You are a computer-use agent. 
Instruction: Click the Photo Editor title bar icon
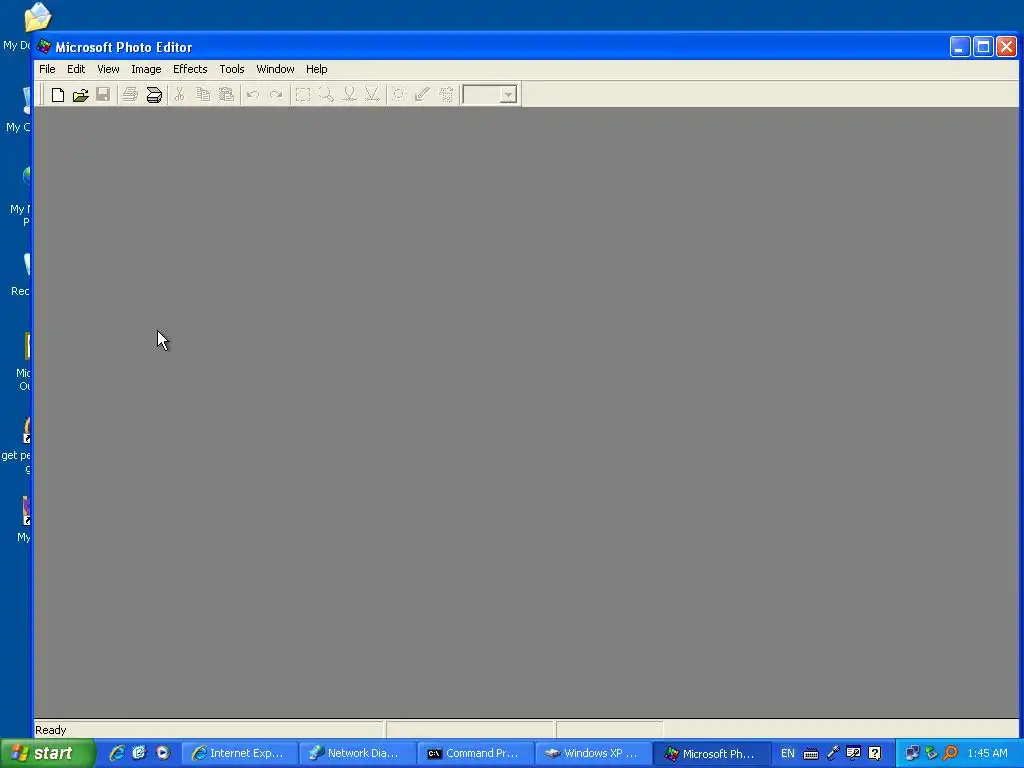tap(44, 47)
